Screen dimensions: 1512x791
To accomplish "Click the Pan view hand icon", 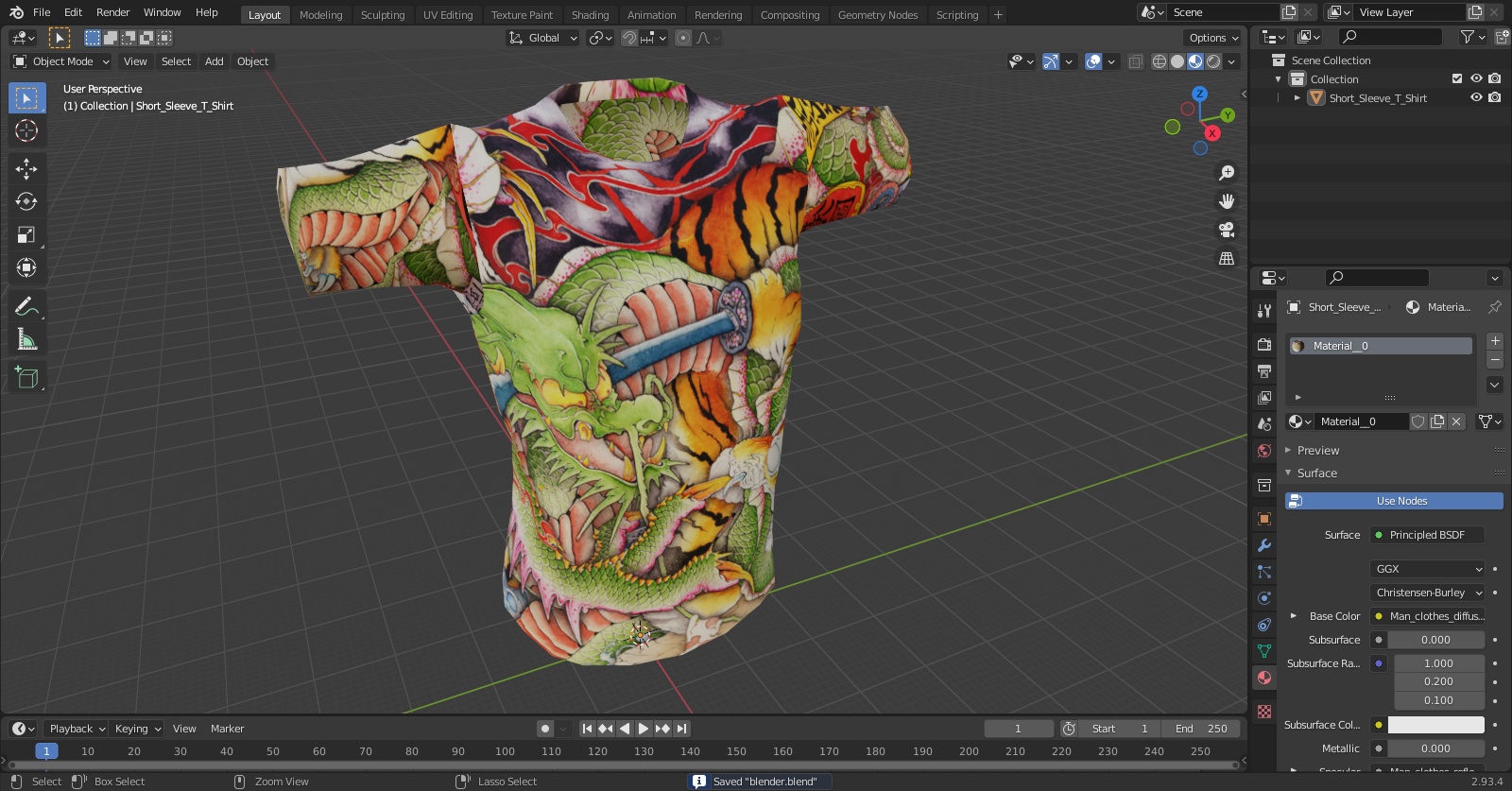I will 1227,201.
